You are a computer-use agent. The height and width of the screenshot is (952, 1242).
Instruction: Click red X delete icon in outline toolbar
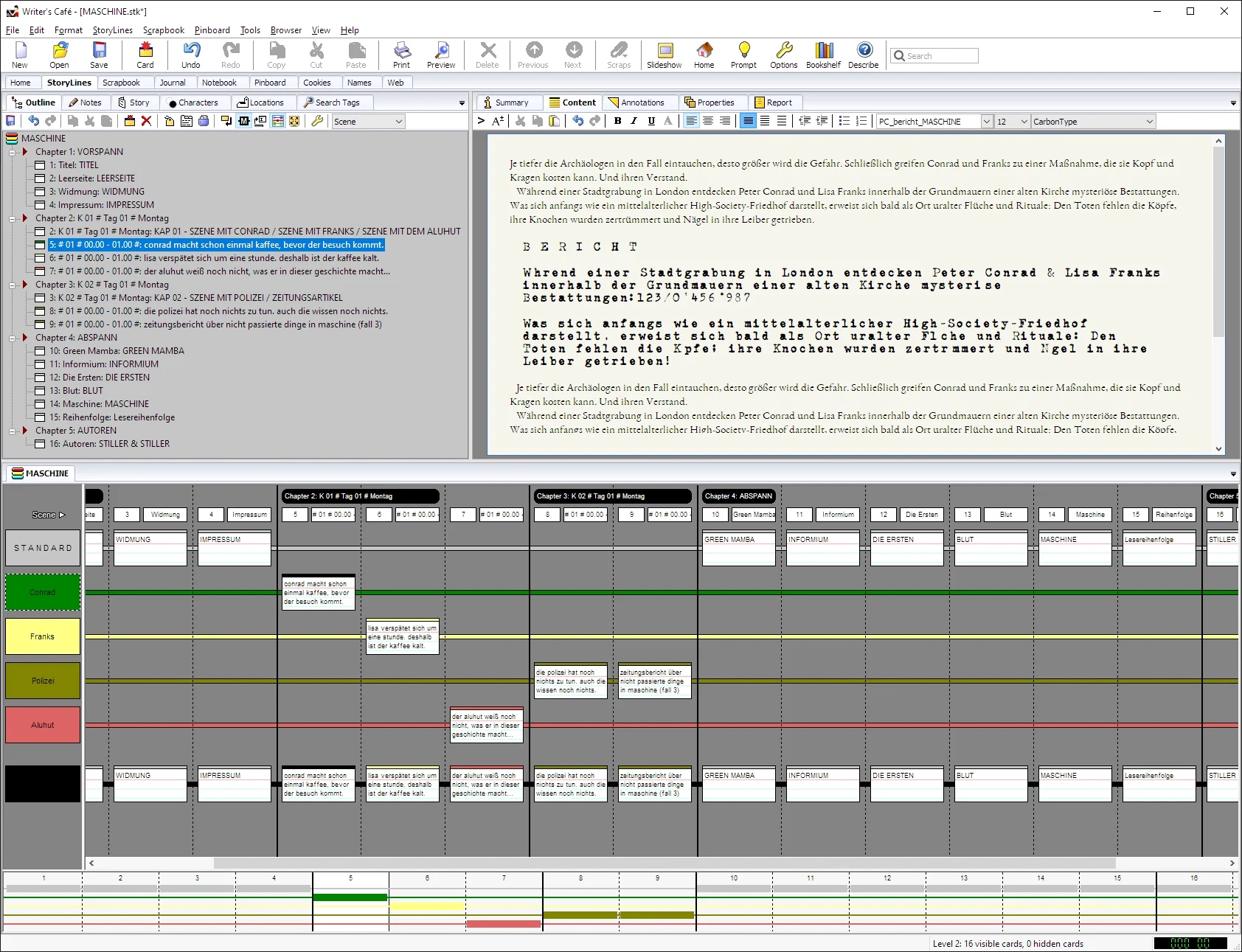tap(146, 121)
